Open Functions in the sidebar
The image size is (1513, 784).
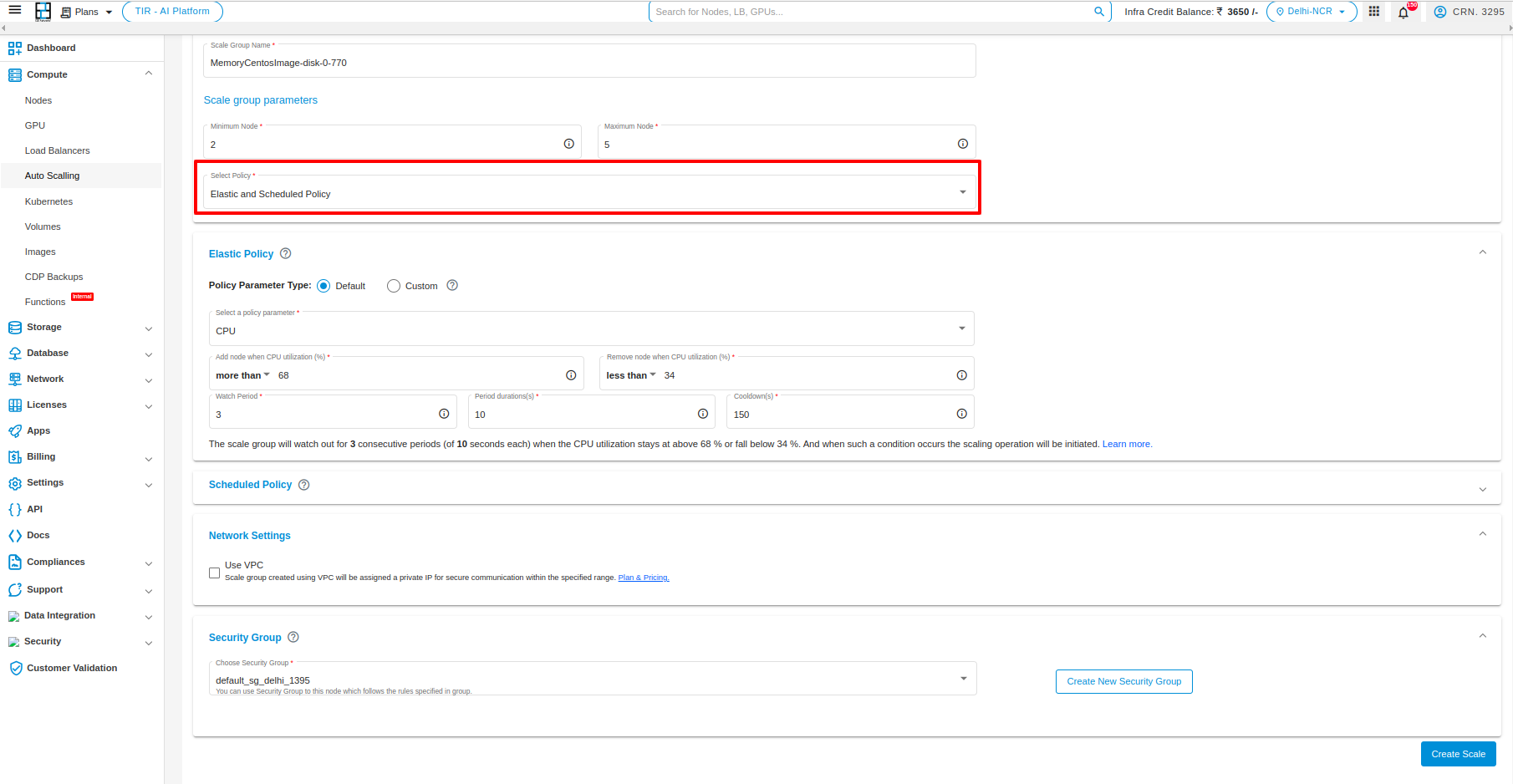tap(45, 302)
